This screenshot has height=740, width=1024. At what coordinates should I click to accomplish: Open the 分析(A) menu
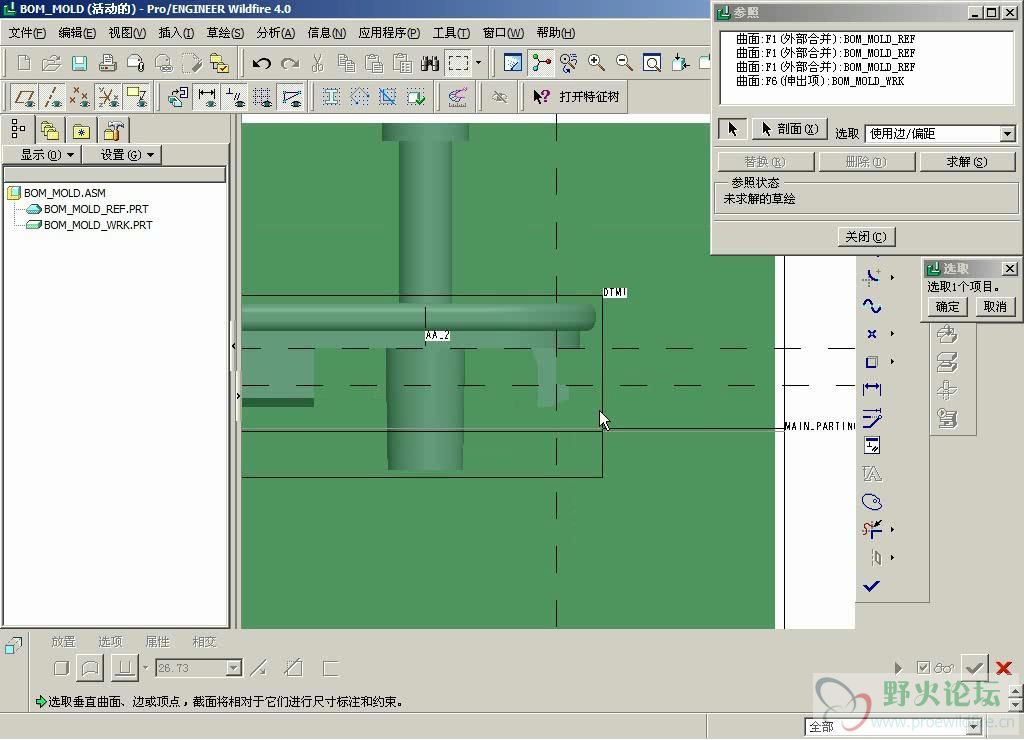[276, 33]
